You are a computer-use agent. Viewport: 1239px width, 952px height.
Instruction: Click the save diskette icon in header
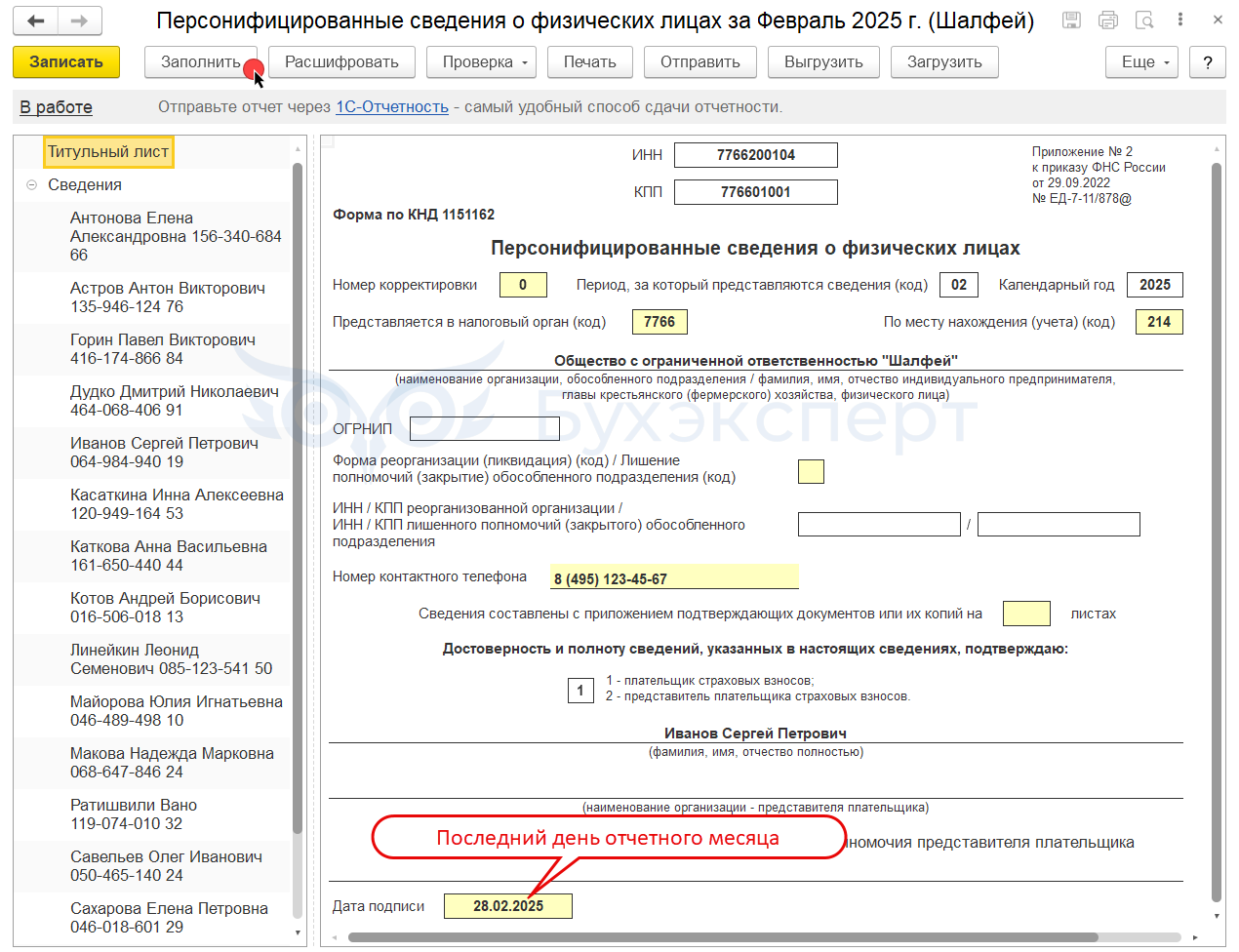click(1071, 20)
